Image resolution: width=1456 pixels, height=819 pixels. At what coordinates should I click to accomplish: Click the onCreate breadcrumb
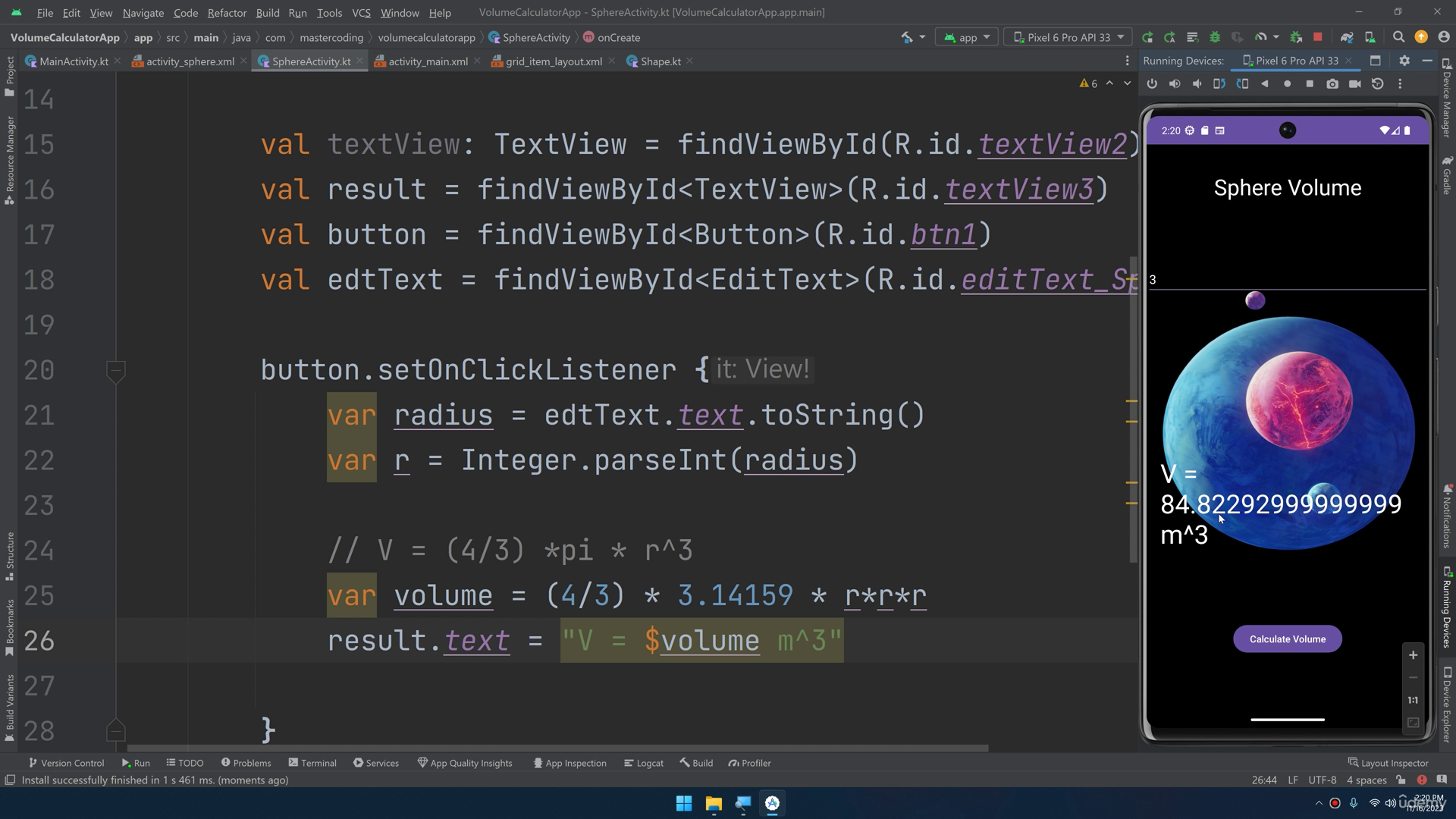611,37
